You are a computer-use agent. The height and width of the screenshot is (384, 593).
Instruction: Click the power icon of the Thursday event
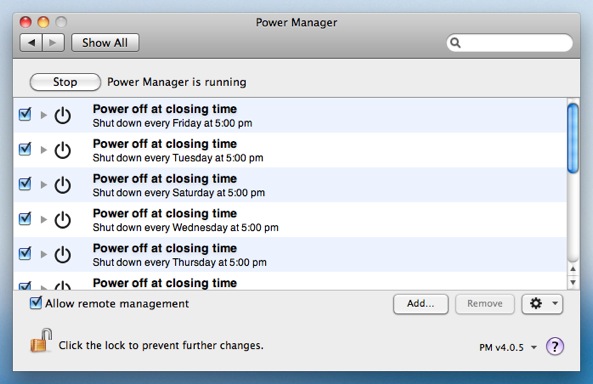tap(62, 254)
